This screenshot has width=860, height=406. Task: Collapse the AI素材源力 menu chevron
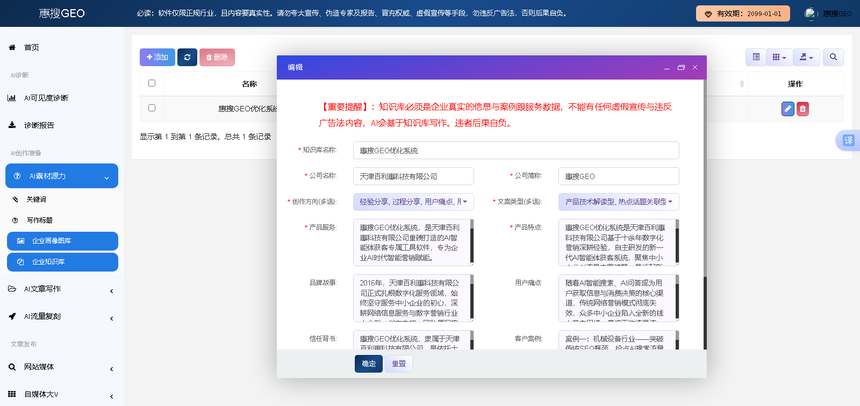(x=106, y=177)
